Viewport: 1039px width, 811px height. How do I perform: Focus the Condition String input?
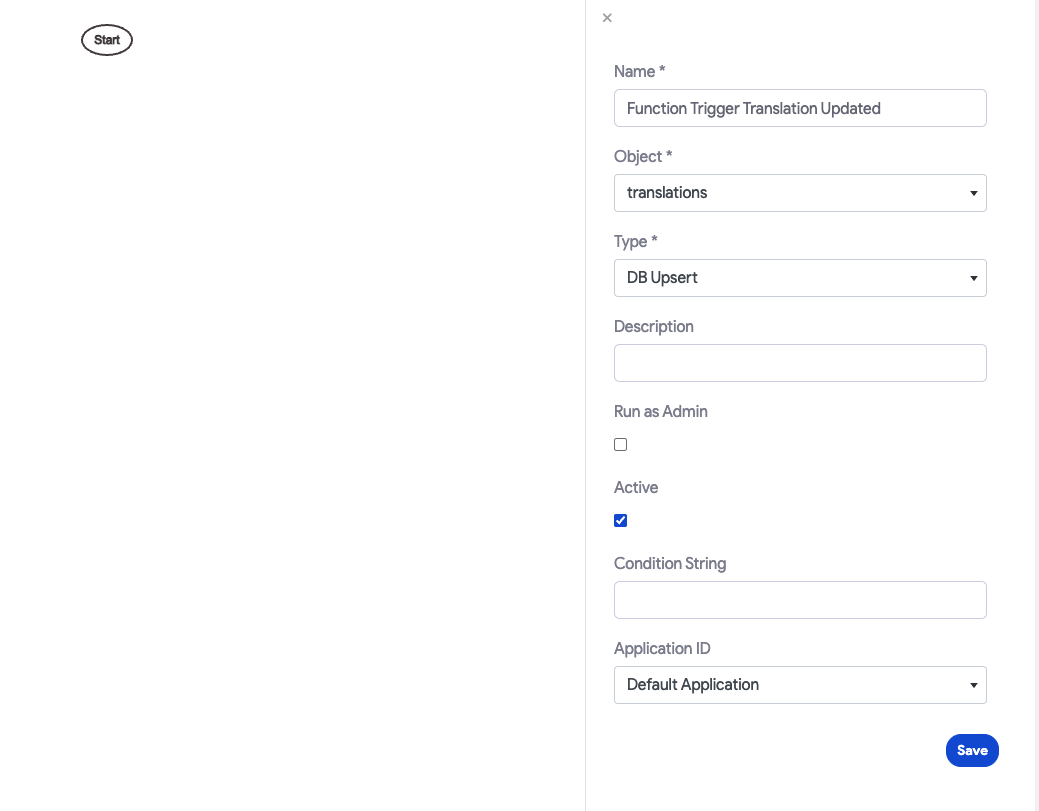click(800, 600)
